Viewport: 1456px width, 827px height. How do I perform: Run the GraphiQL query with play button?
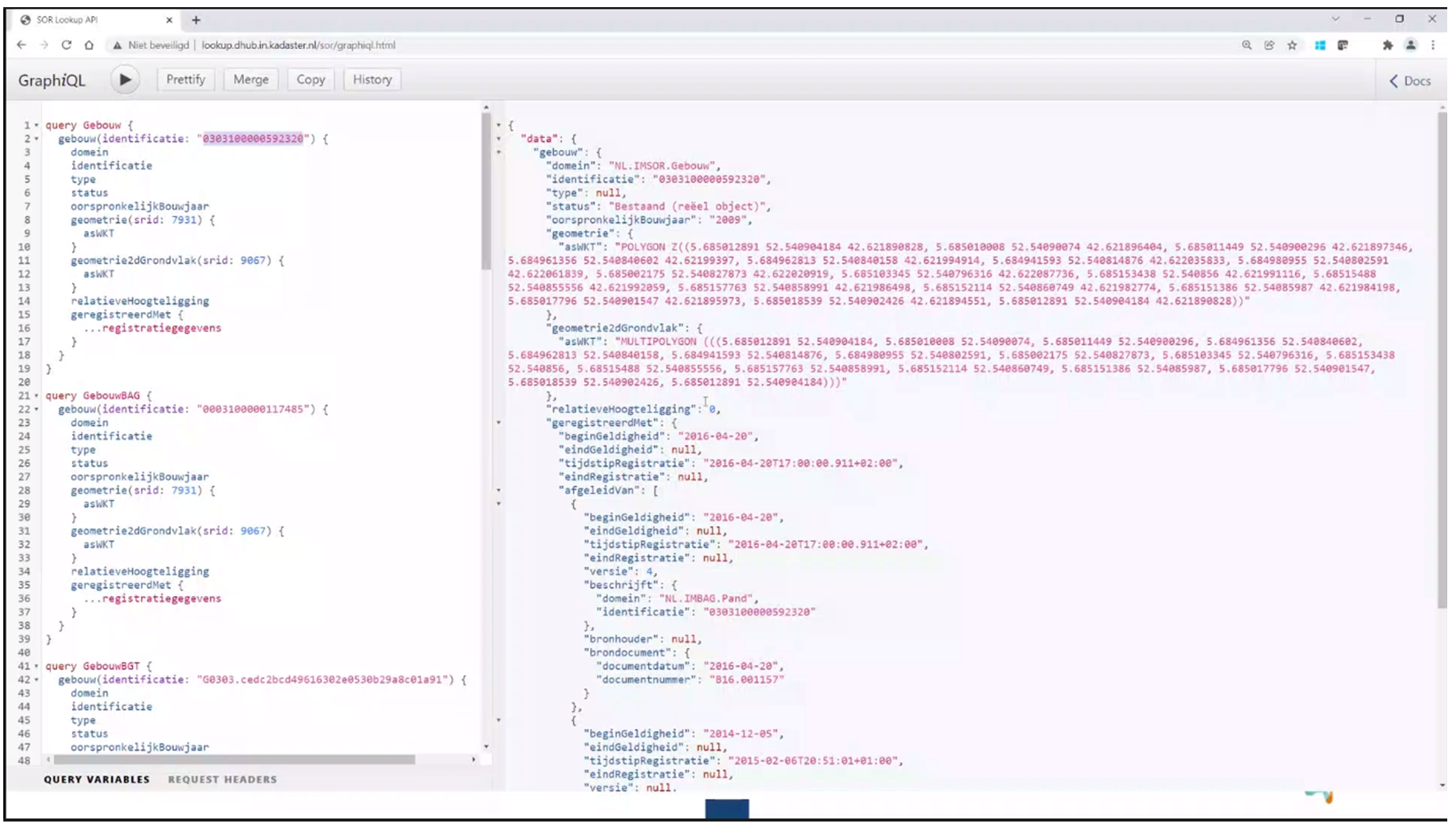click(x=125, y=79)
